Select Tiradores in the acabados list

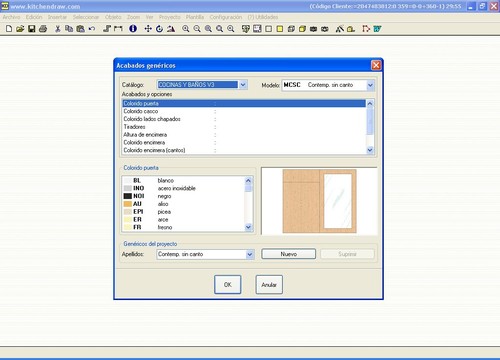point(244,127)
